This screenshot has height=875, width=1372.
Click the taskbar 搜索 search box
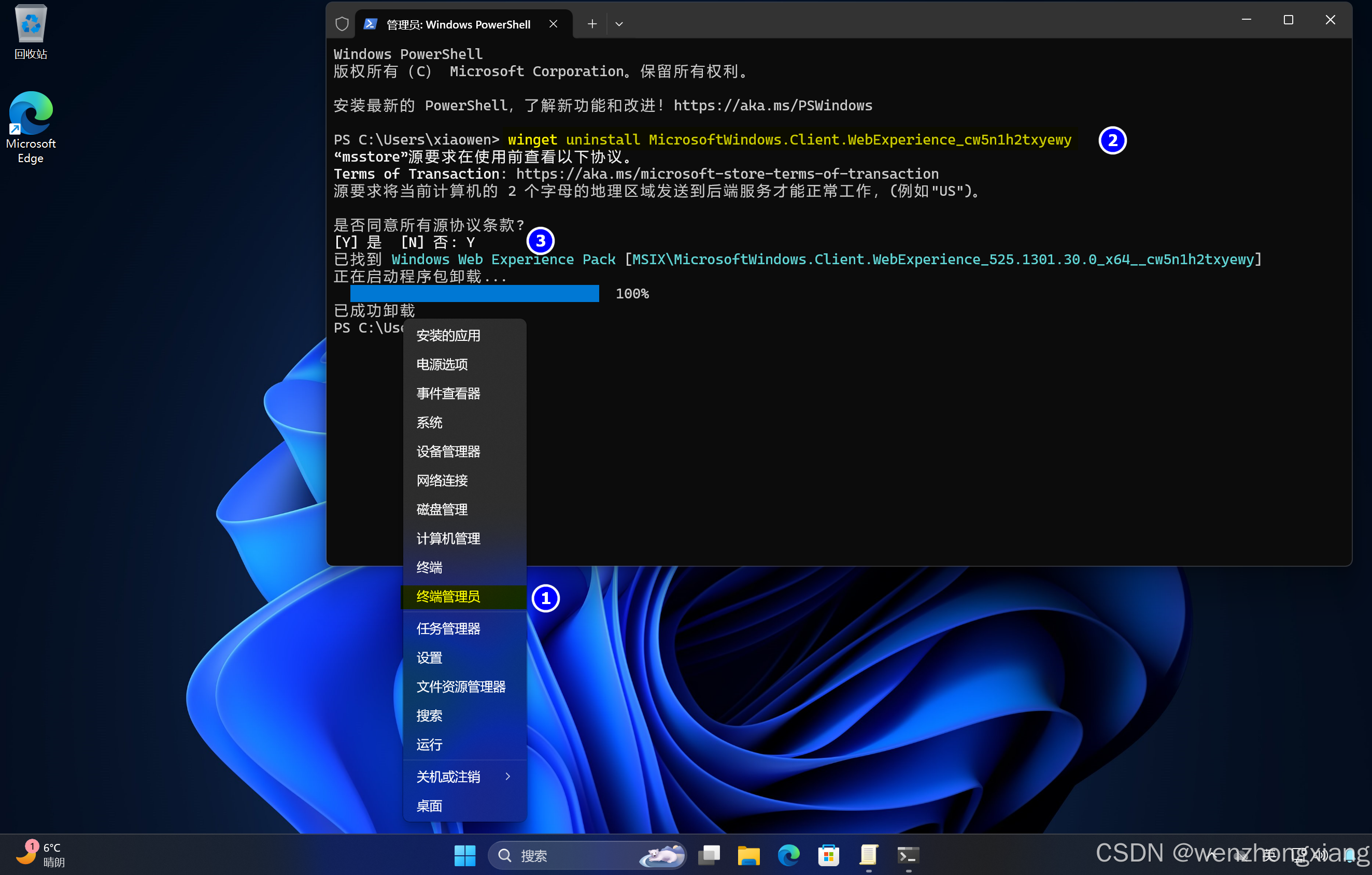[x=570, y=855]
